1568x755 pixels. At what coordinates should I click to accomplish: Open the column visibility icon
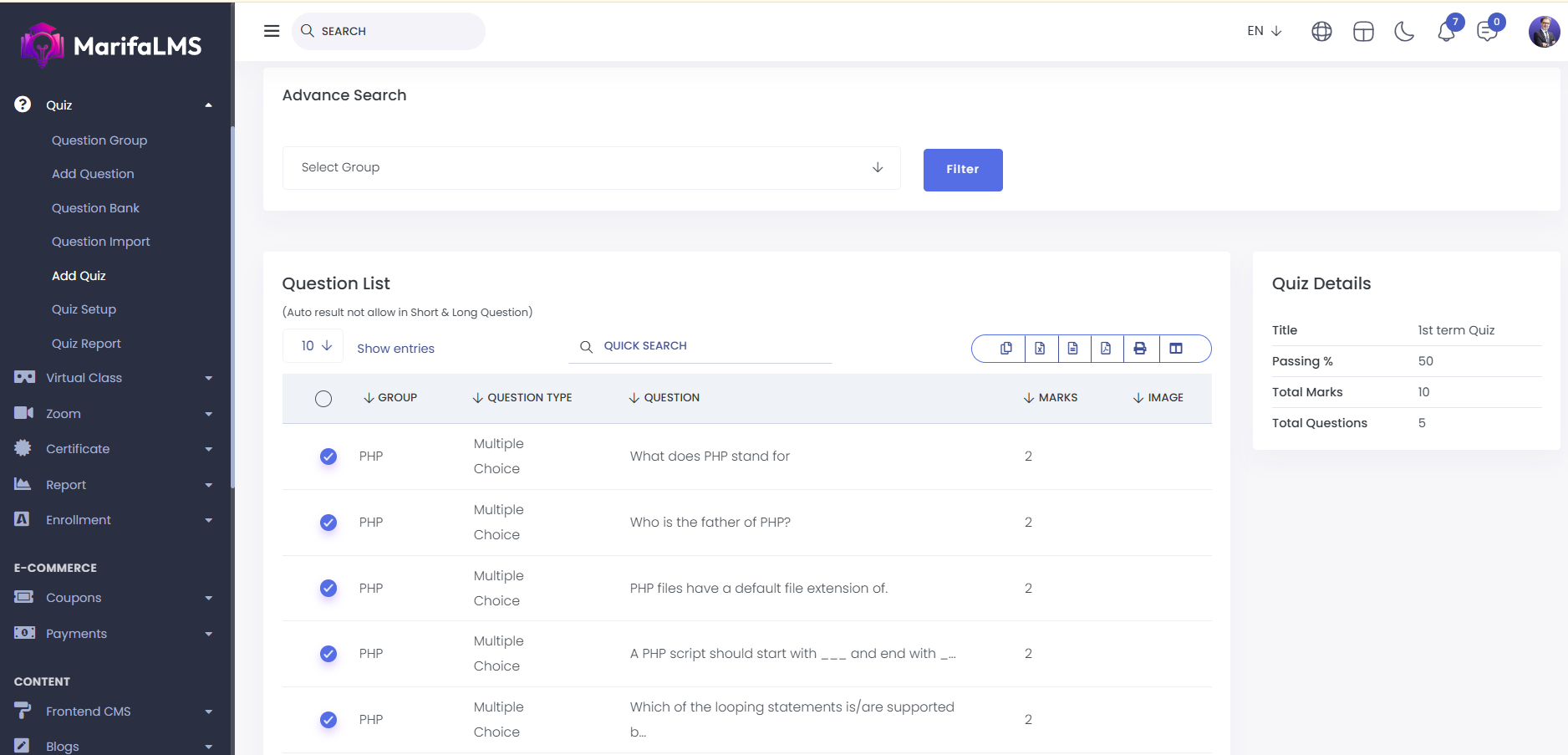[1176, 349]
